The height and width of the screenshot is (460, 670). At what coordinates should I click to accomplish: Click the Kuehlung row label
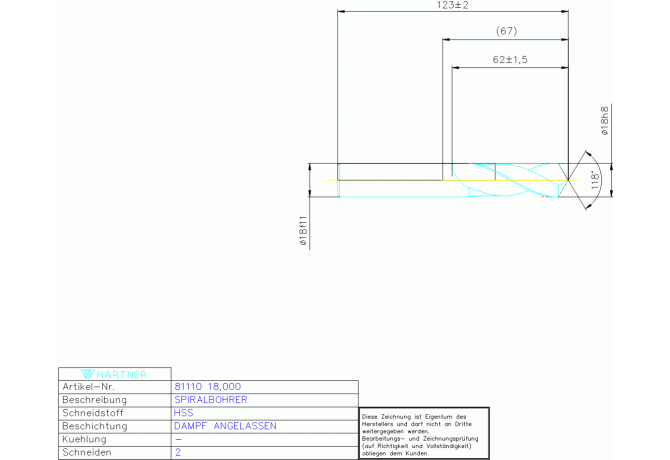[84, 439]
